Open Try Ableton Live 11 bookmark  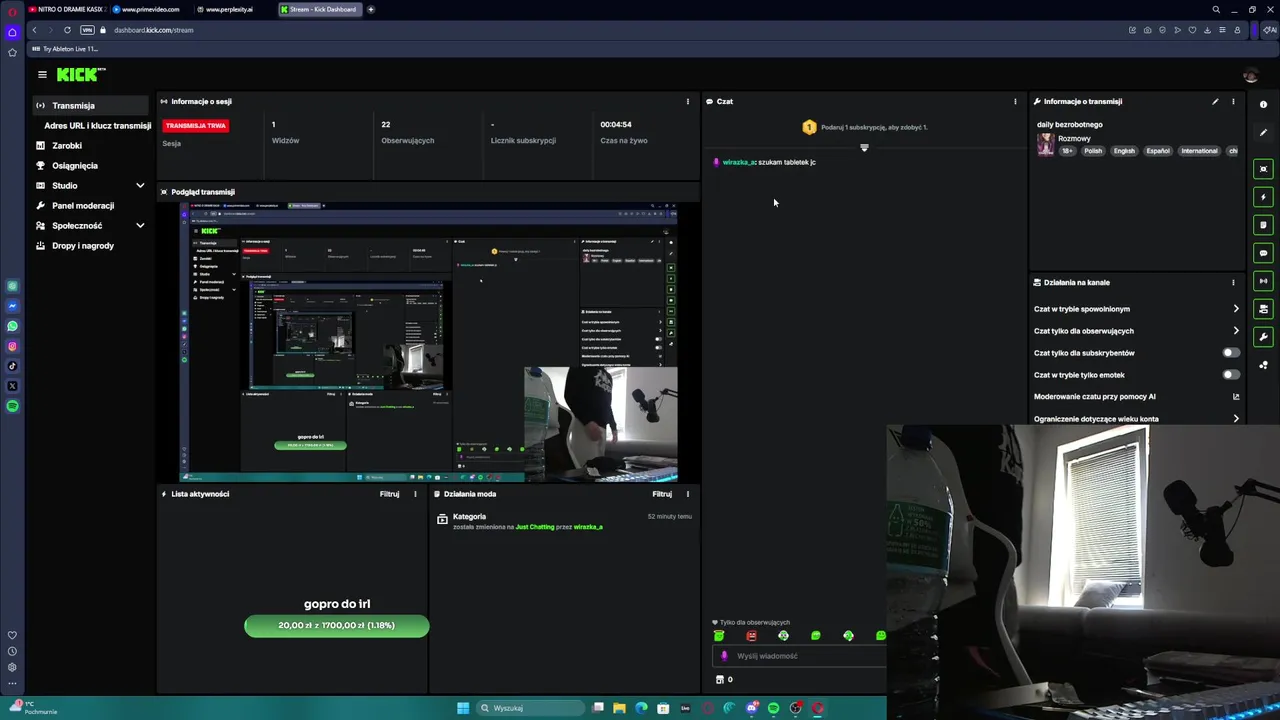tap(65, 49)
